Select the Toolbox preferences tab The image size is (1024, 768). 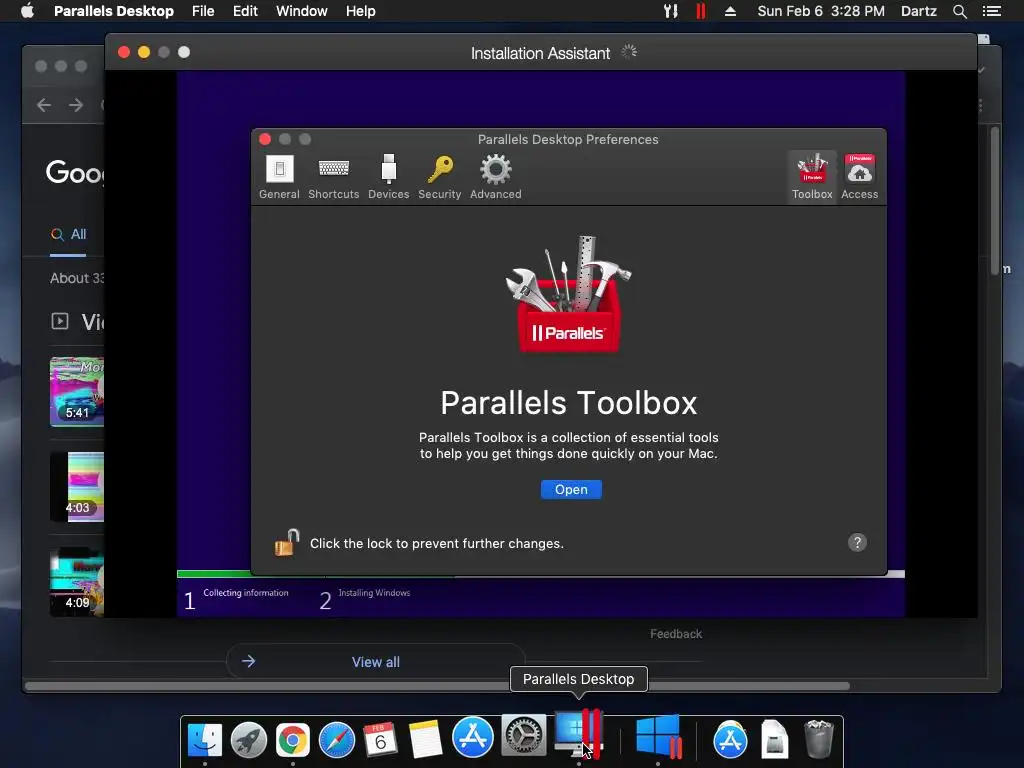click(x=812, y=176)
